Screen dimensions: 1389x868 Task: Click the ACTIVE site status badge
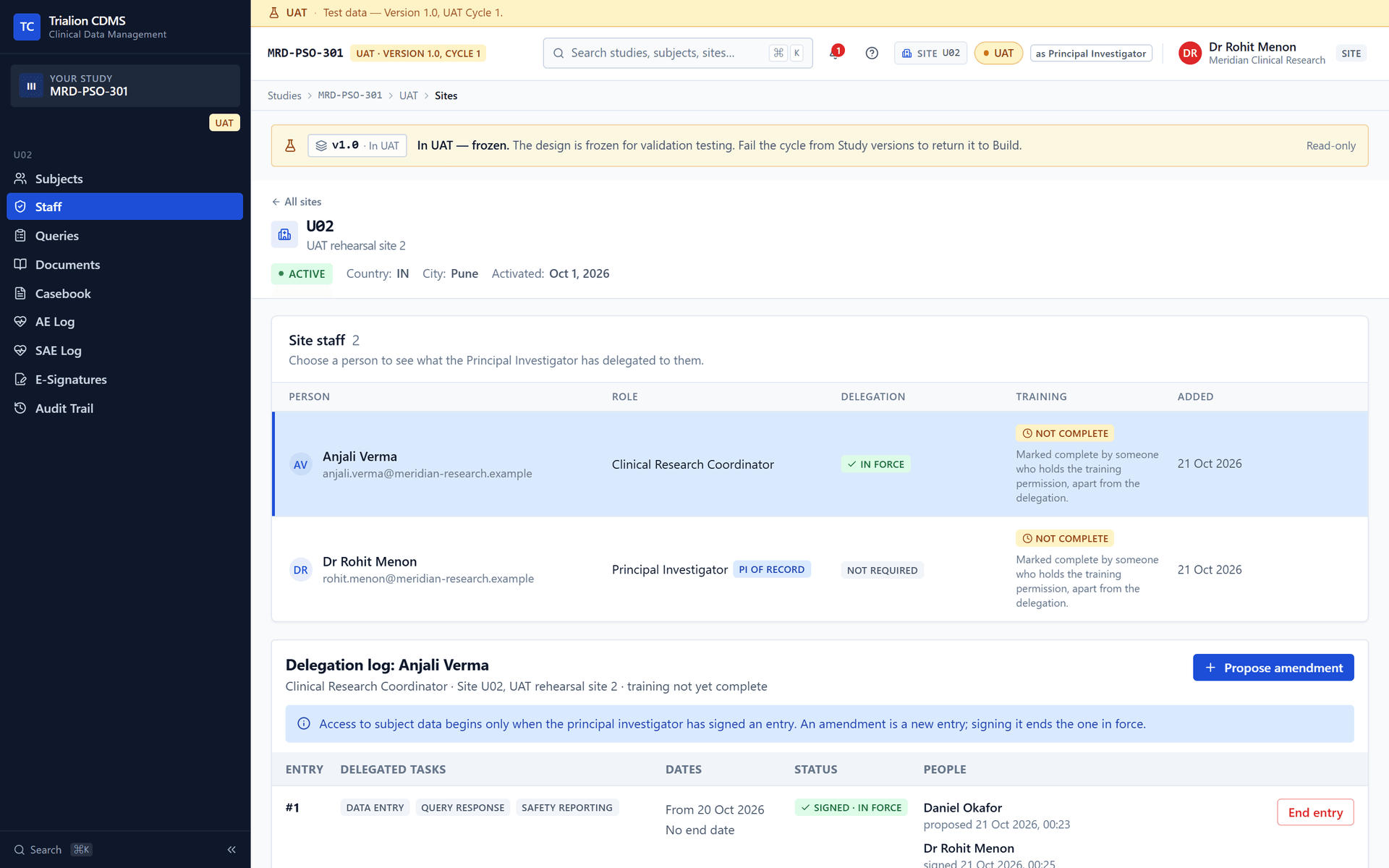(x=302, y=273)
